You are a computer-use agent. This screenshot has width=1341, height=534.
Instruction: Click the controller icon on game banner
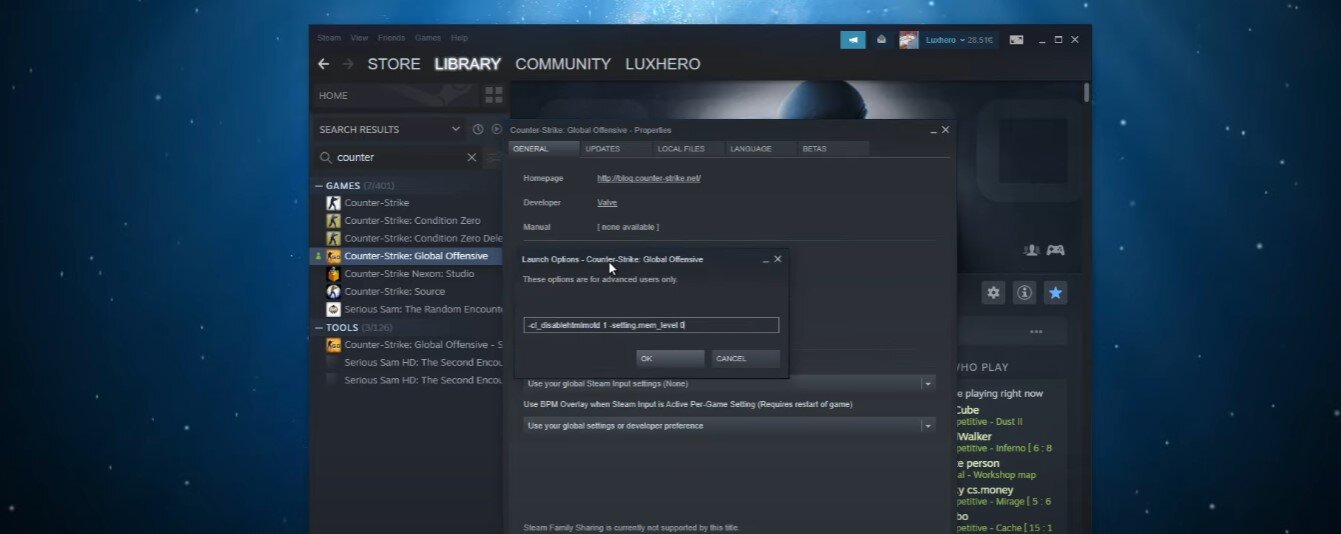(x=1055, y=250)
